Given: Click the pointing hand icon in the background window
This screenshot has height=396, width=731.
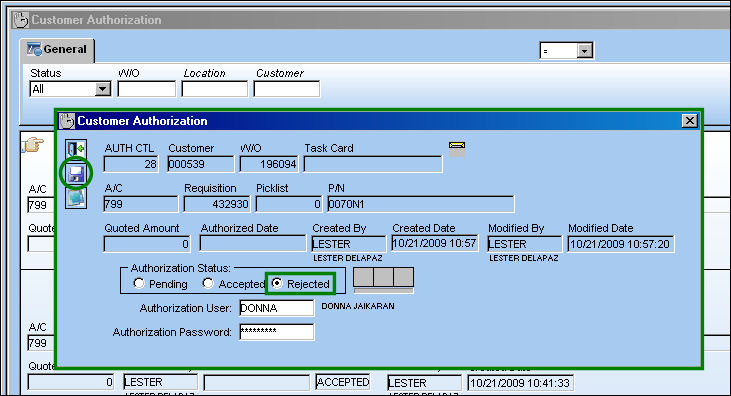Looking at the screenshot, I should point(33,145).
